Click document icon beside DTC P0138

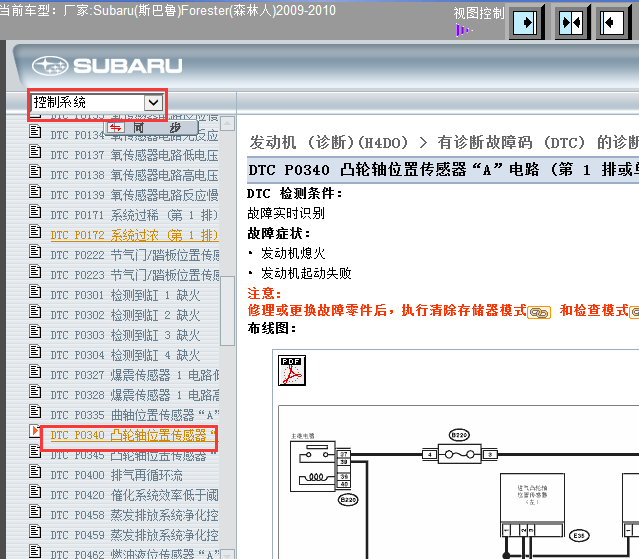35,172
